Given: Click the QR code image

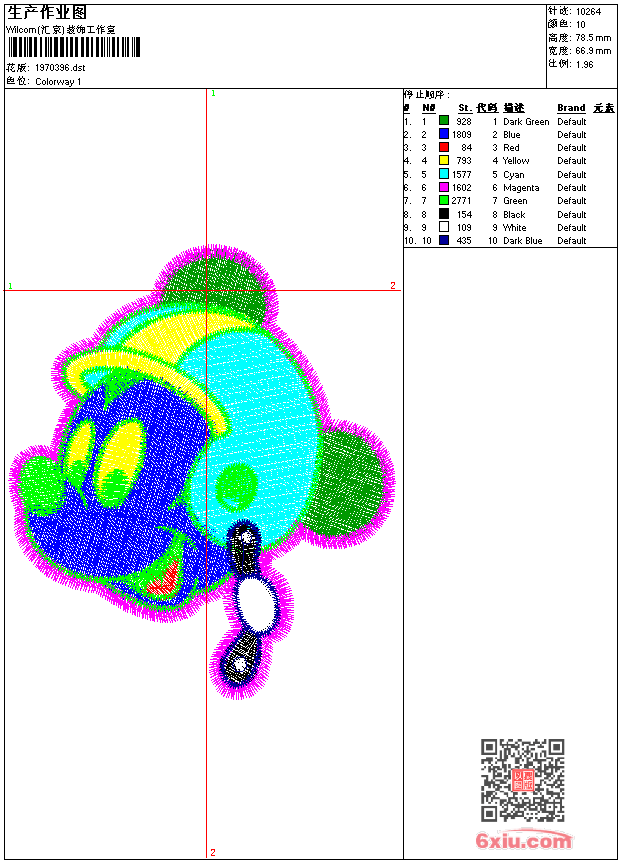Looking at the screenshot, I should point(523,780).
